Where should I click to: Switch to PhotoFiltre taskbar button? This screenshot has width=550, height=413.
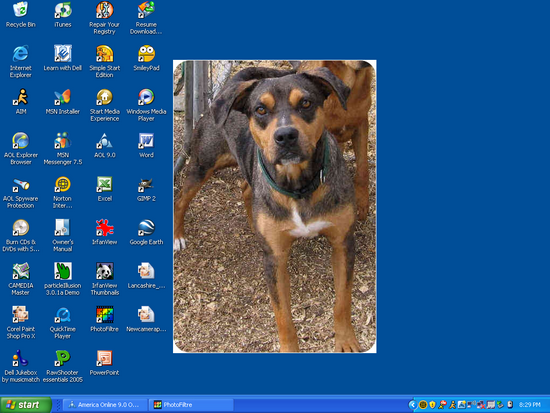pyautogui.click(x=191, y=405)
